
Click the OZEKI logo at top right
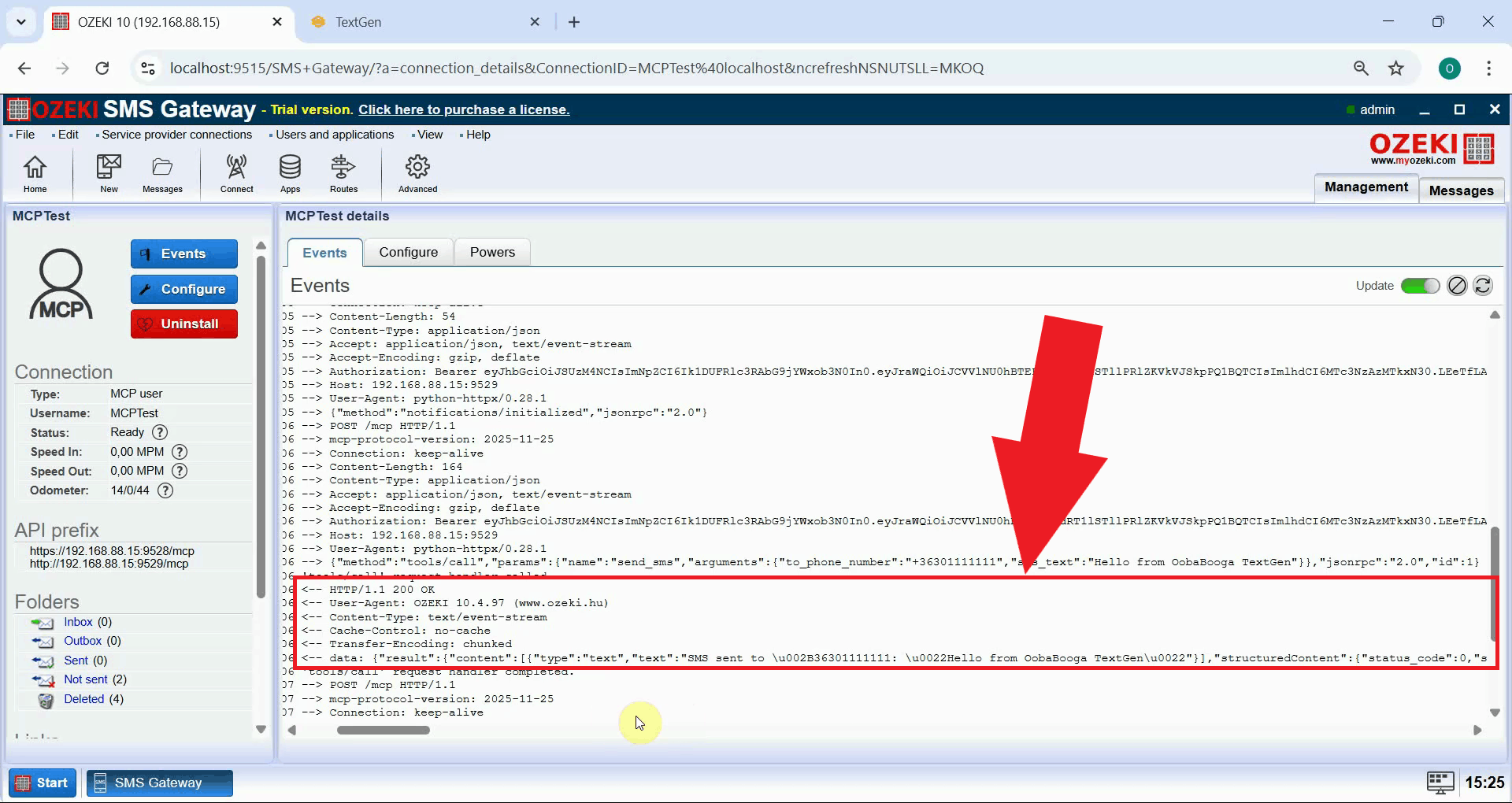pos(1431,148)
